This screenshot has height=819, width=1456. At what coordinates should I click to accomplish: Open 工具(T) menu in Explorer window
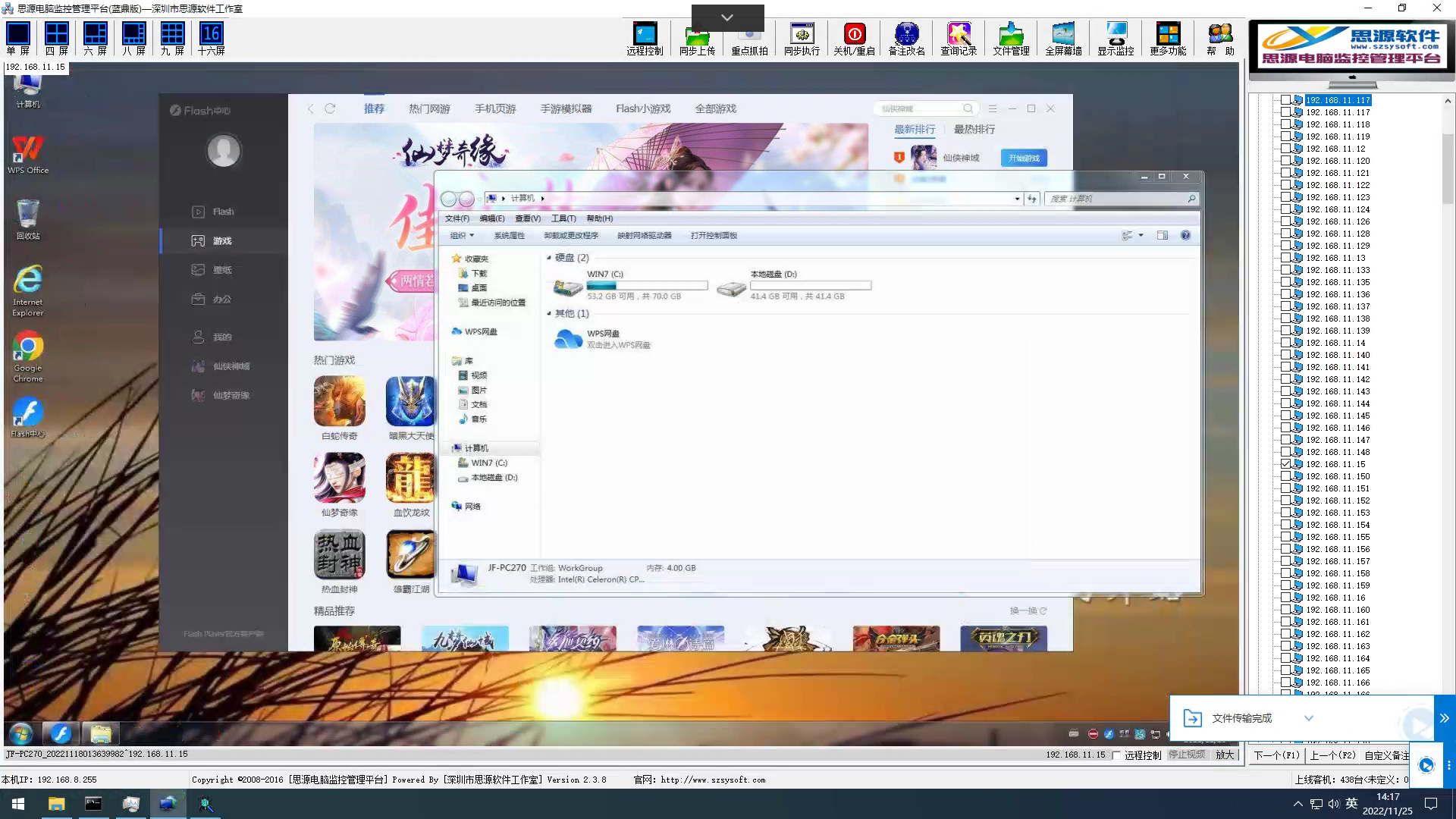pos(563,218)
